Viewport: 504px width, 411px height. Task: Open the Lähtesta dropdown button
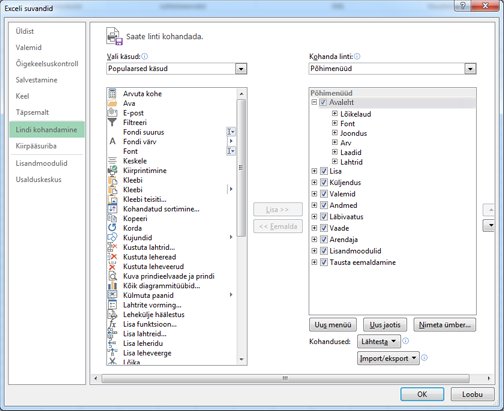click(x=379, y=341)
